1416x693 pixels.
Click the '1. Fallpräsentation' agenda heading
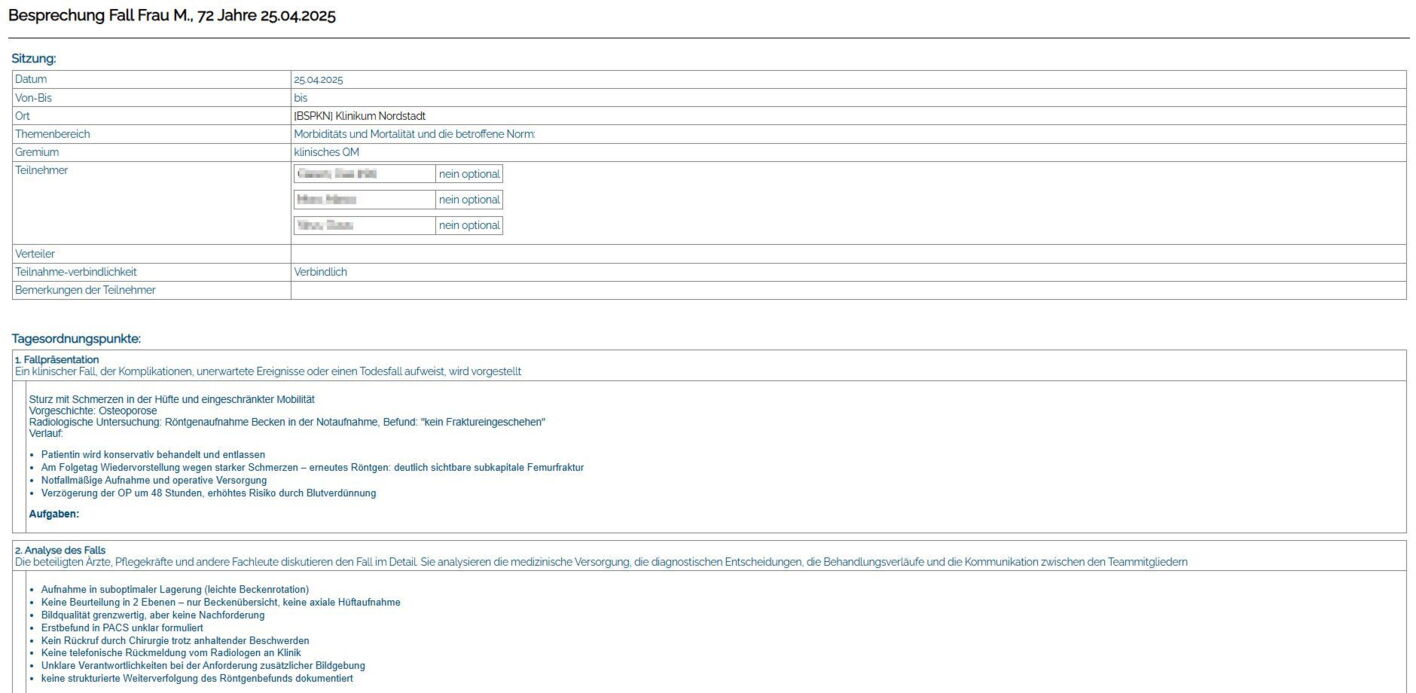[57, 359]
